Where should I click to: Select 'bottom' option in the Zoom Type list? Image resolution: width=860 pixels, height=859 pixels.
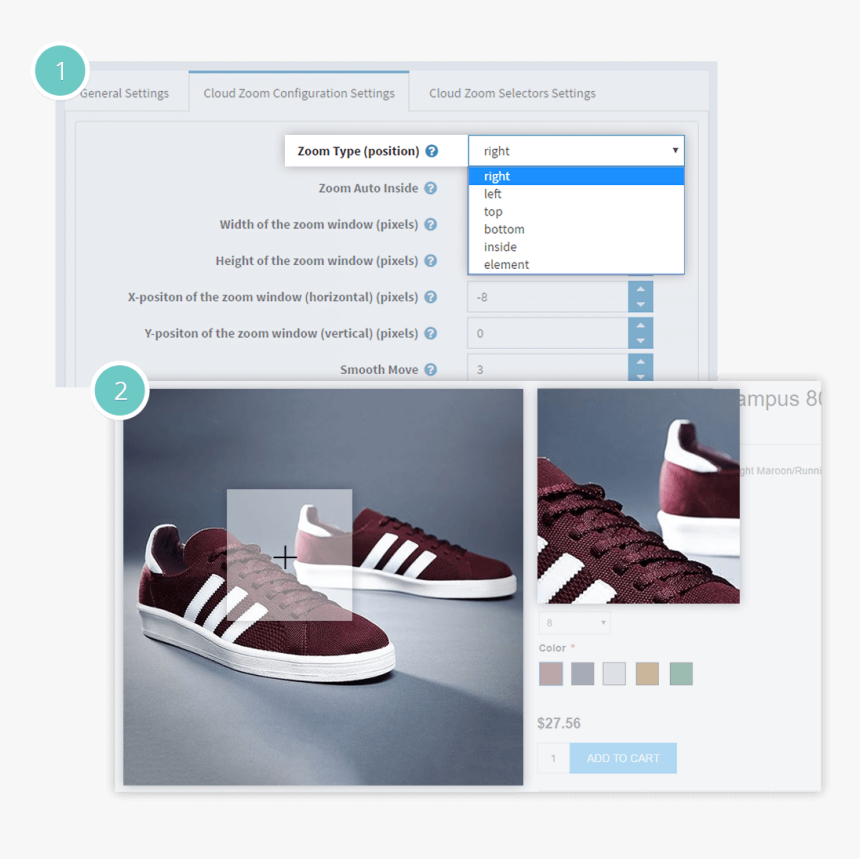pos(504,229)
